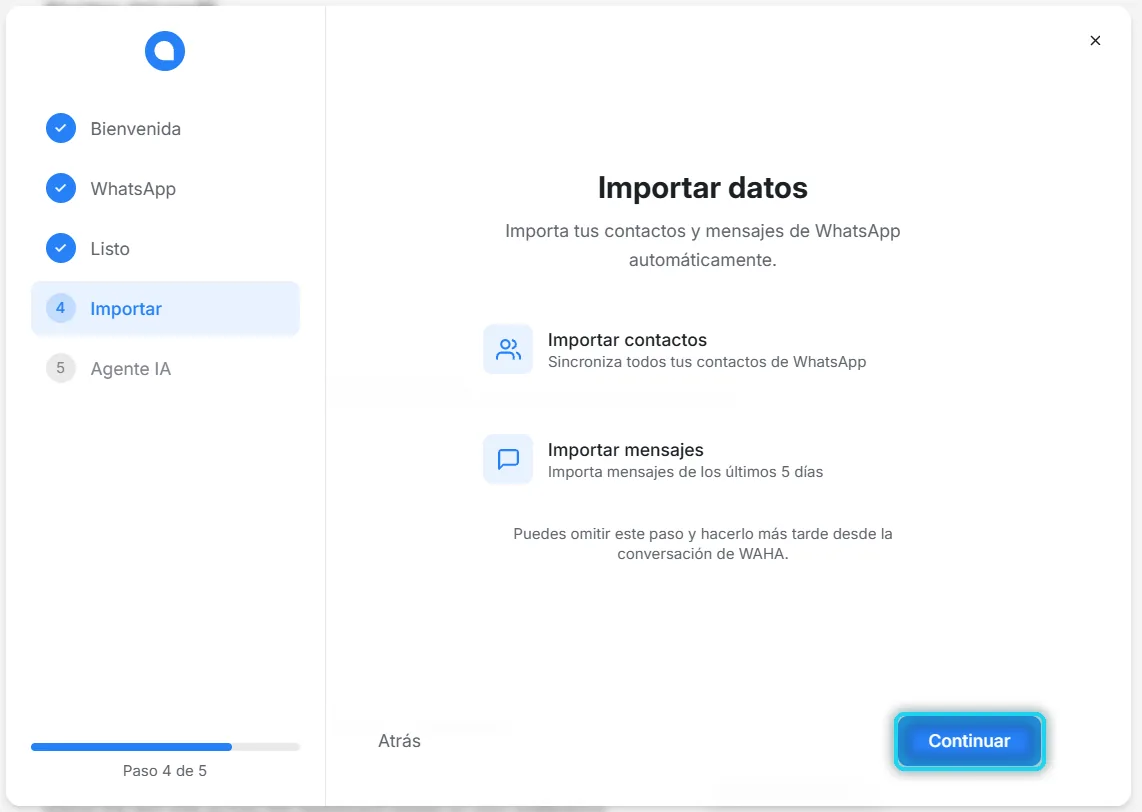Click the blue chat logo icon
The width and height of the screenshot is (1142, 812).
point(165,51)
